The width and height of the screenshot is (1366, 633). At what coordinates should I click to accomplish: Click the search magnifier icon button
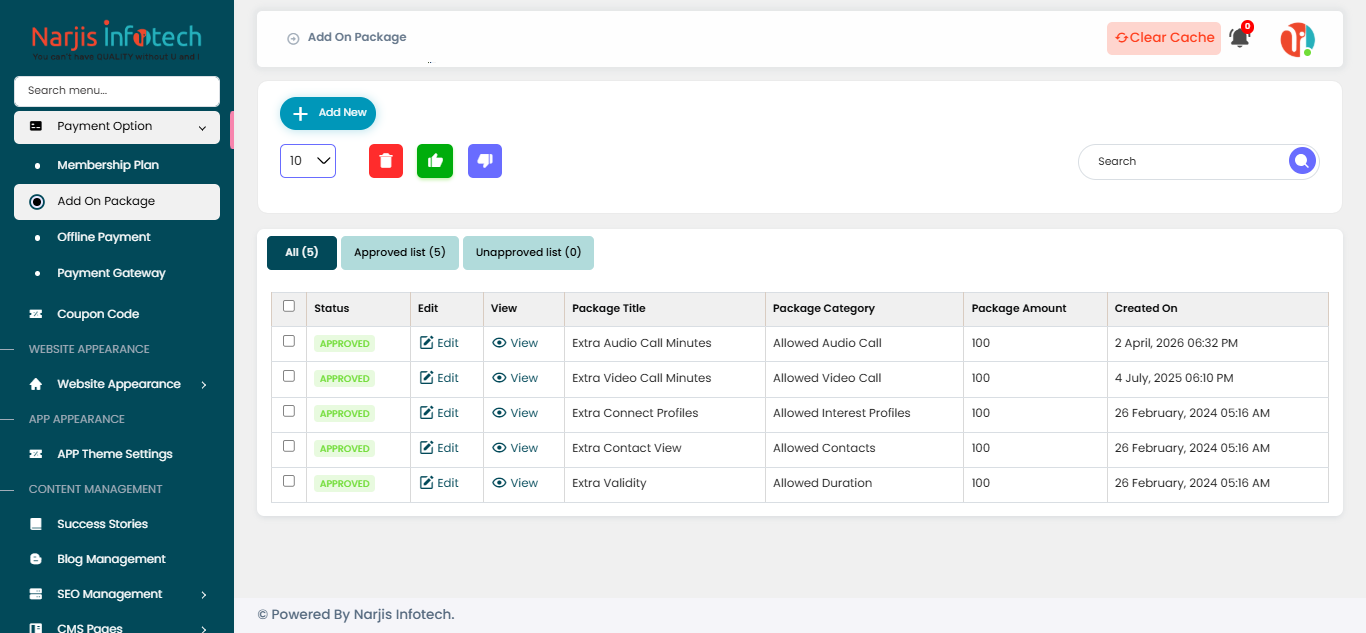[1302, 161]
